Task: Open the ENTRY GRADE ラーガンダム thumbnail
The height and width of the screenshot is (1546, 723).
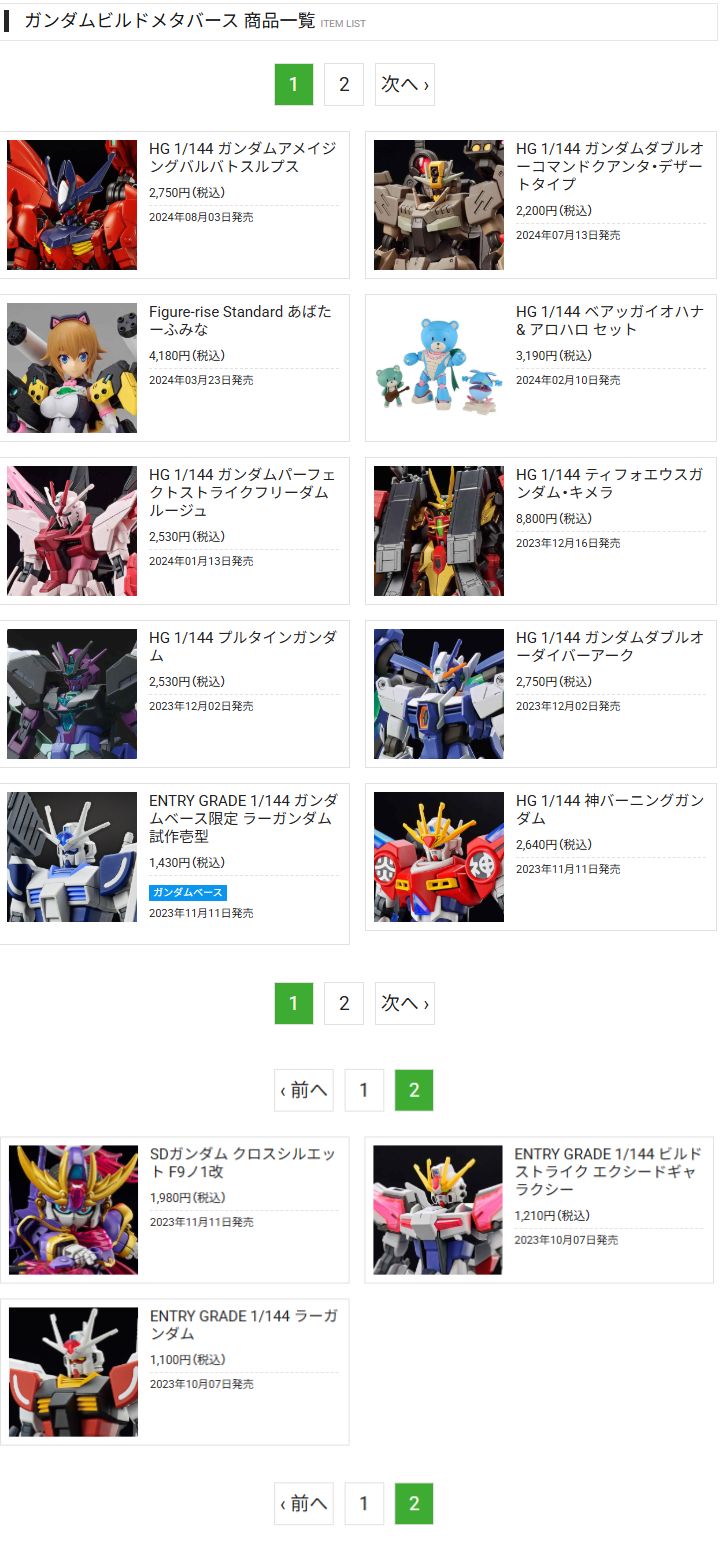Action: [x=73, y=1372]
